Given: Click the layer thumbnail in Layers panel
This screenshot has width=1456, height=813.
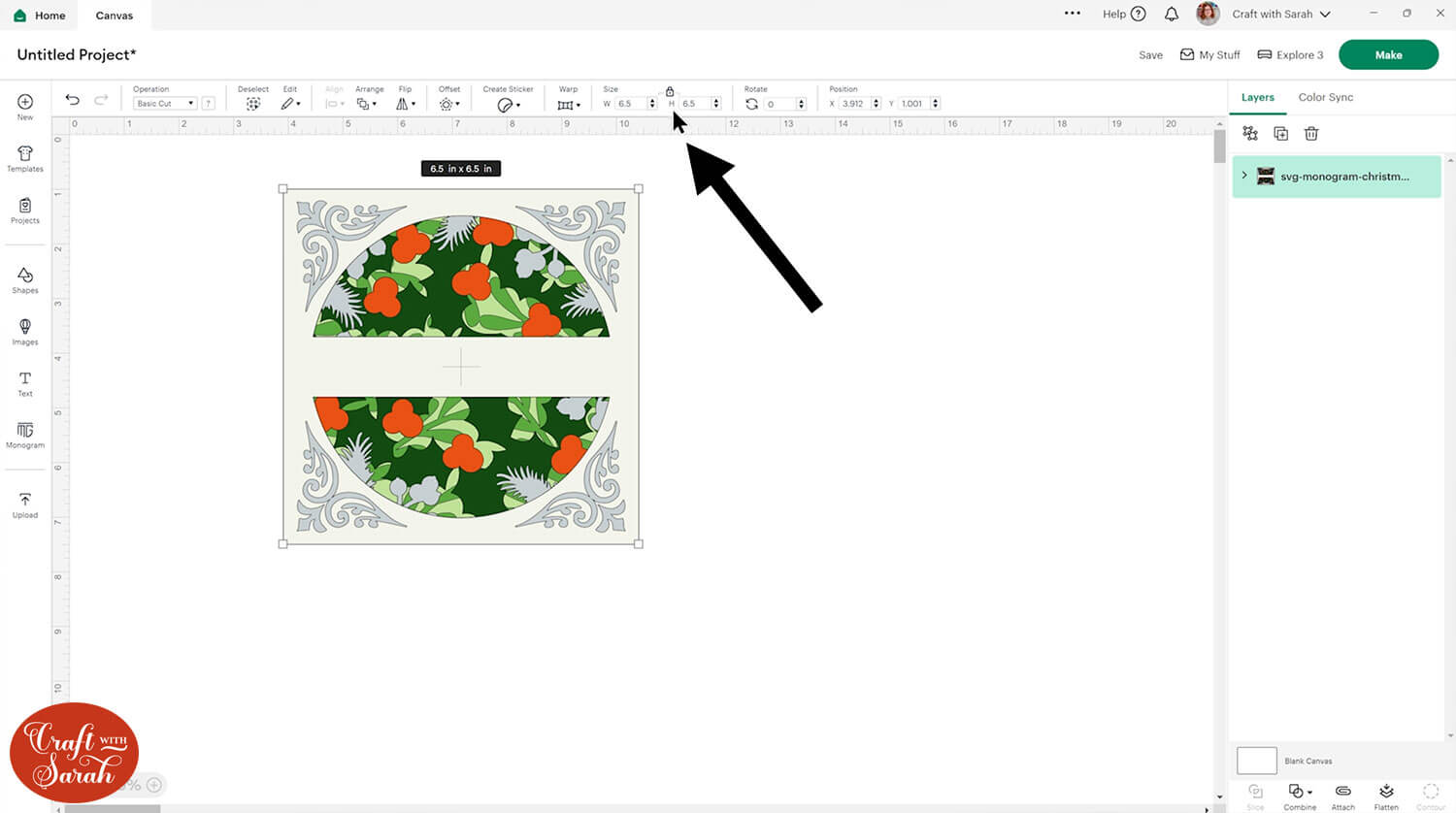Looking at the screenshot, I should [x=1266, y=177].
